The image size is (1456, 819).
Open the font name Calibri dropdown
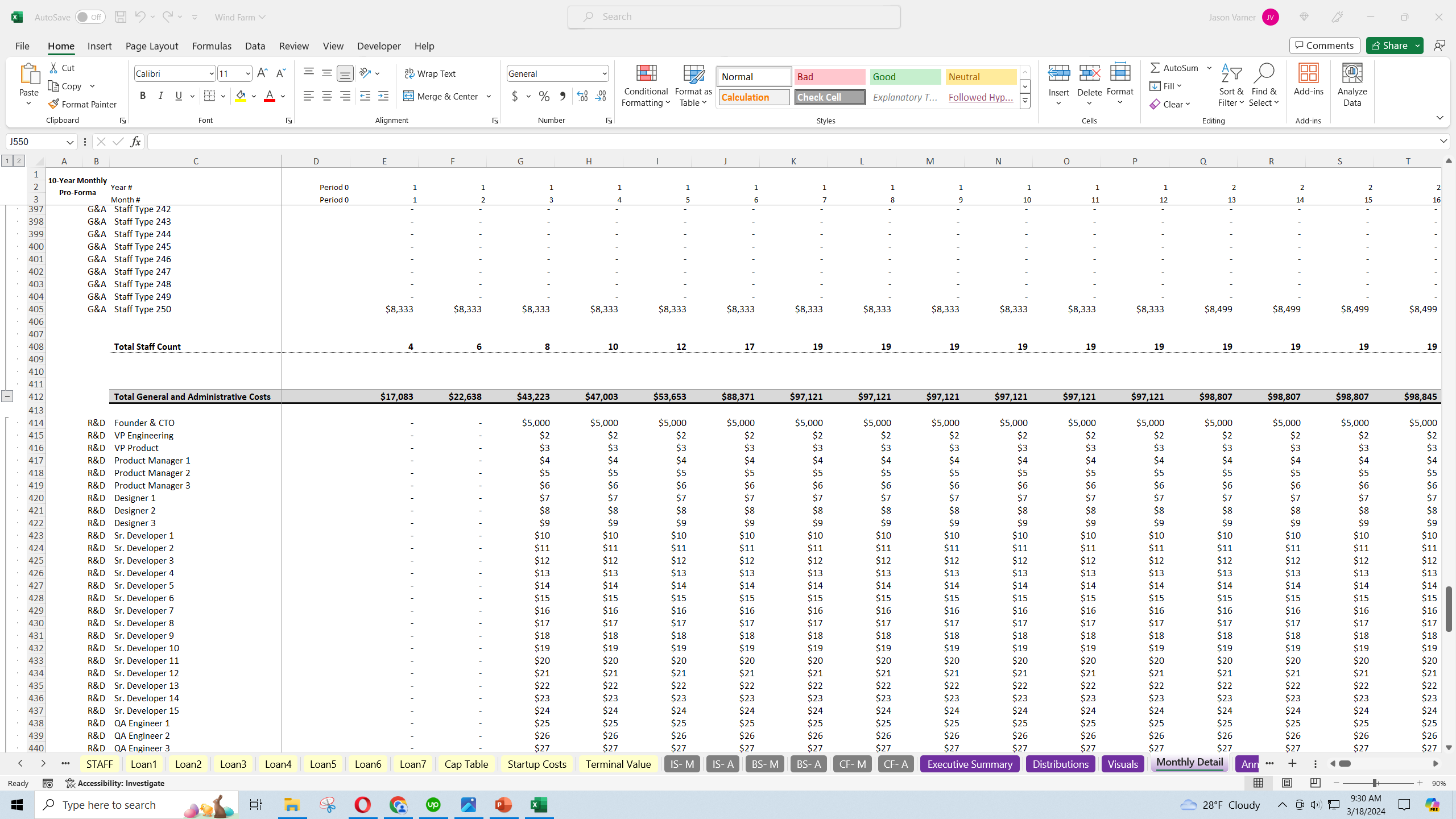(211, 73)
